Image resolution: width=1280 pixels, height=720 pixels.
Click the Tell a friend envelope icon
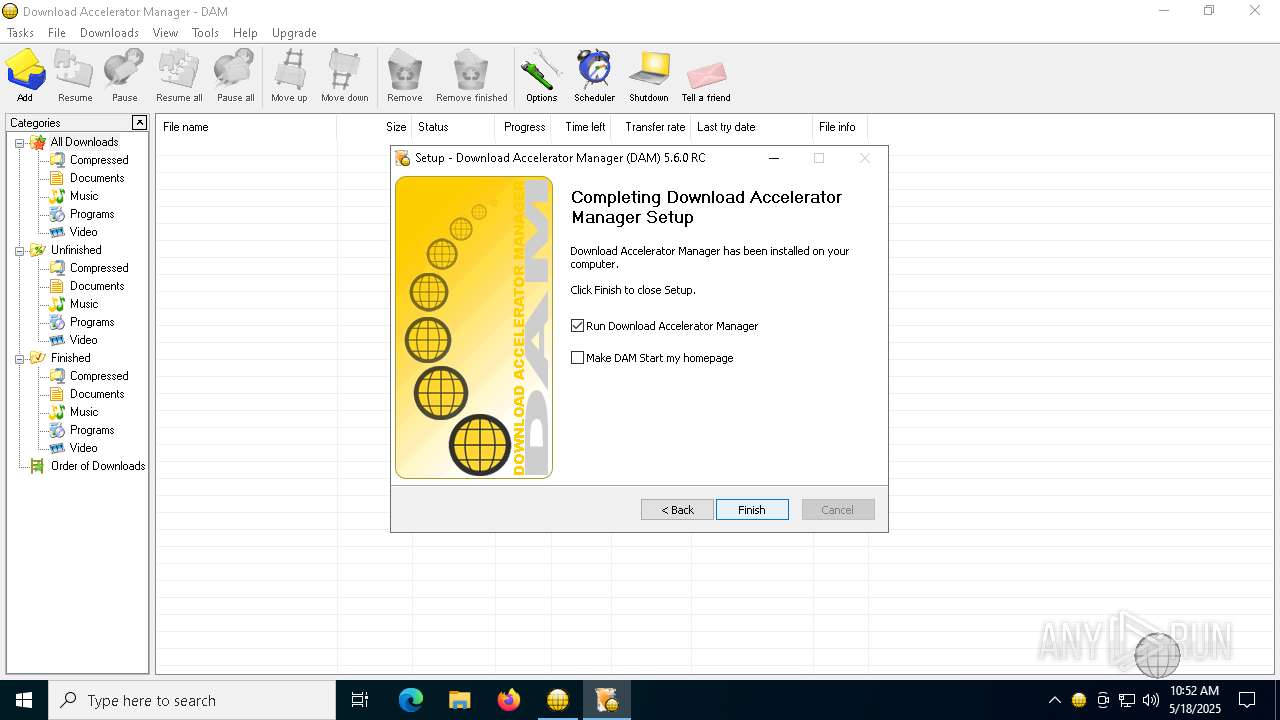706,76
